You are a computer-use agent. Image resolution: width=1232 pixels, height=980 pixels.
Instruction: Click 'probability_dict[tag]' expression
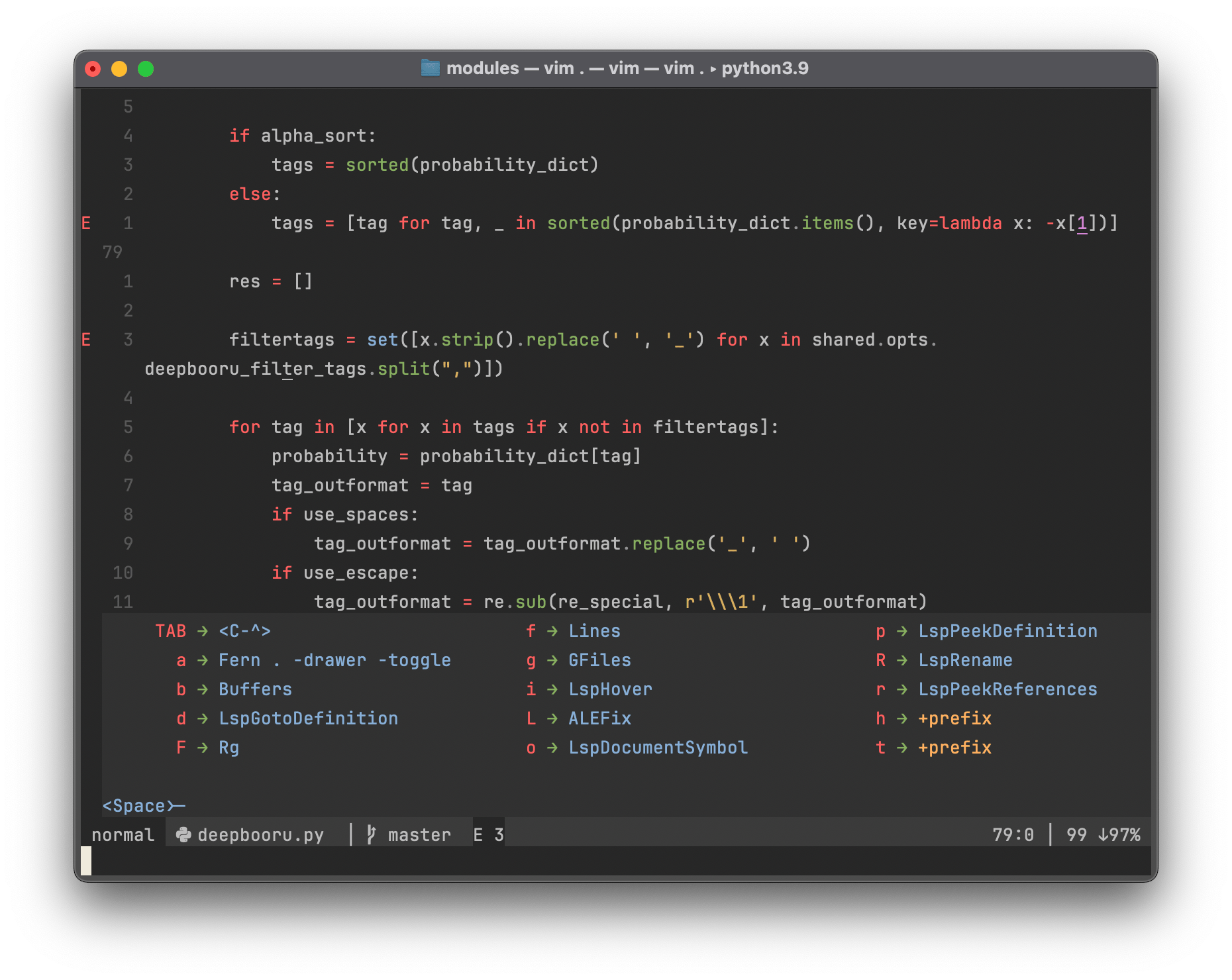pyautogui.click(x=531, y=456)
